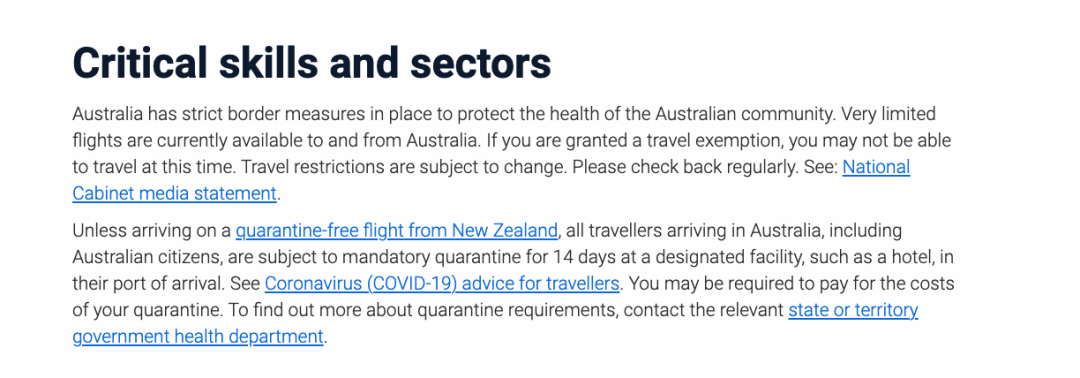Follow the quarantine-free flight from New Zealand link
This screenshot has height=378, width=1080.
pyautogui.click(x=396, y=230)
